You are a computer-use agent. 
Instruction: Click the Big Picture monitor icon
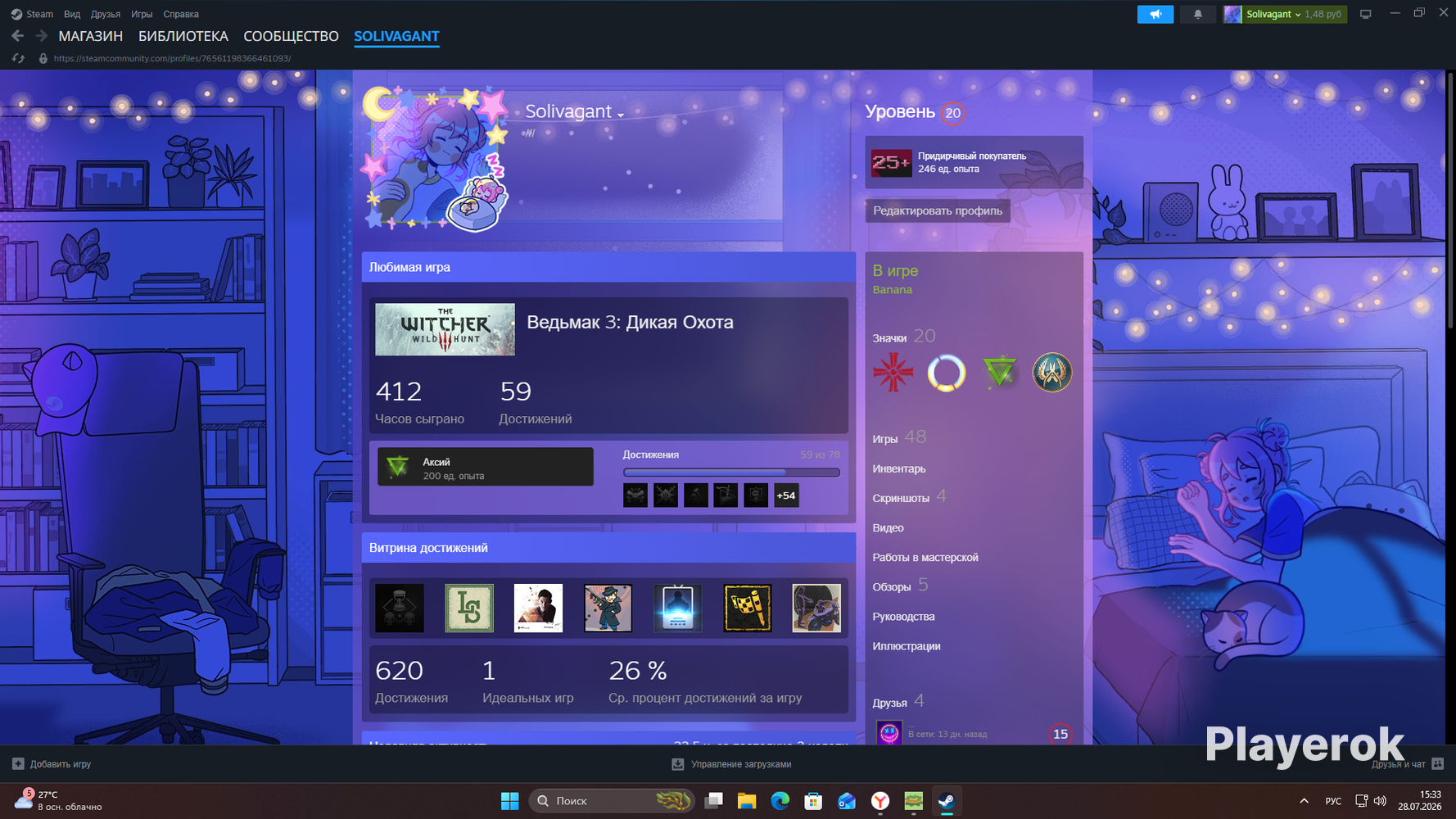[x=1365, y=14]
